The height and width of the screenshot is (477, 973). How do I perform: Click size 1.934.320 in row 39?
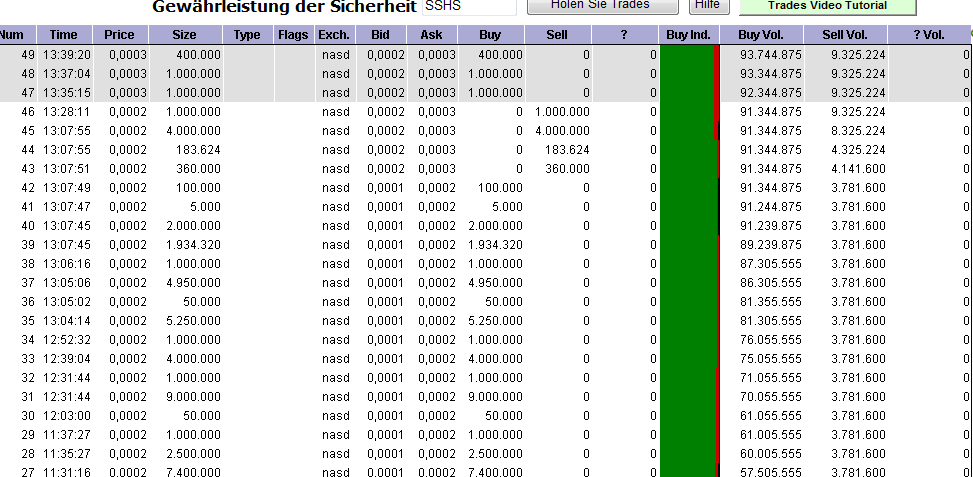(194, 245)
